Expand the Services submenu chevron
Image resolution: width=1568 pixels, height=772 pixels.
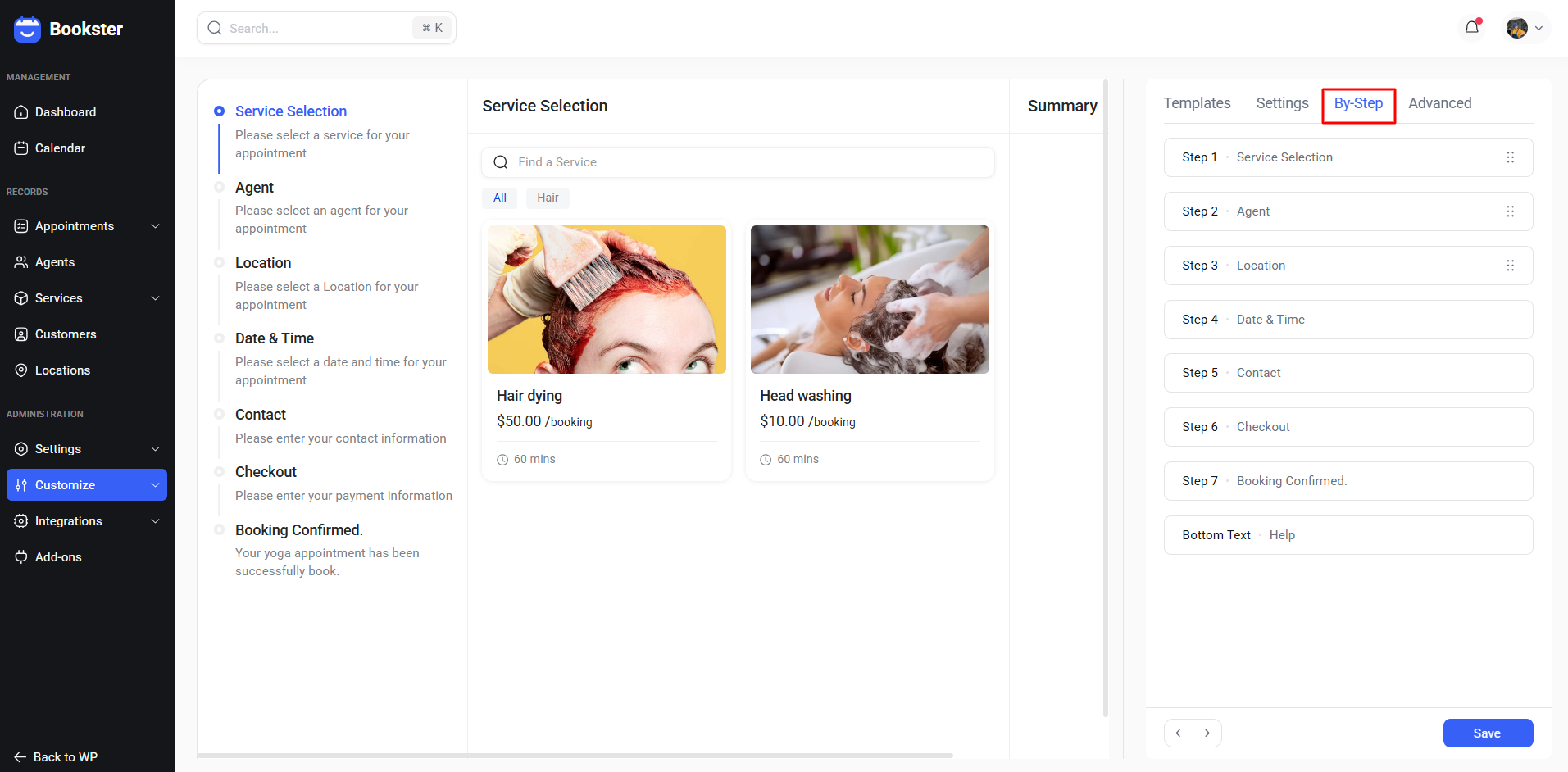coord(155,298)
